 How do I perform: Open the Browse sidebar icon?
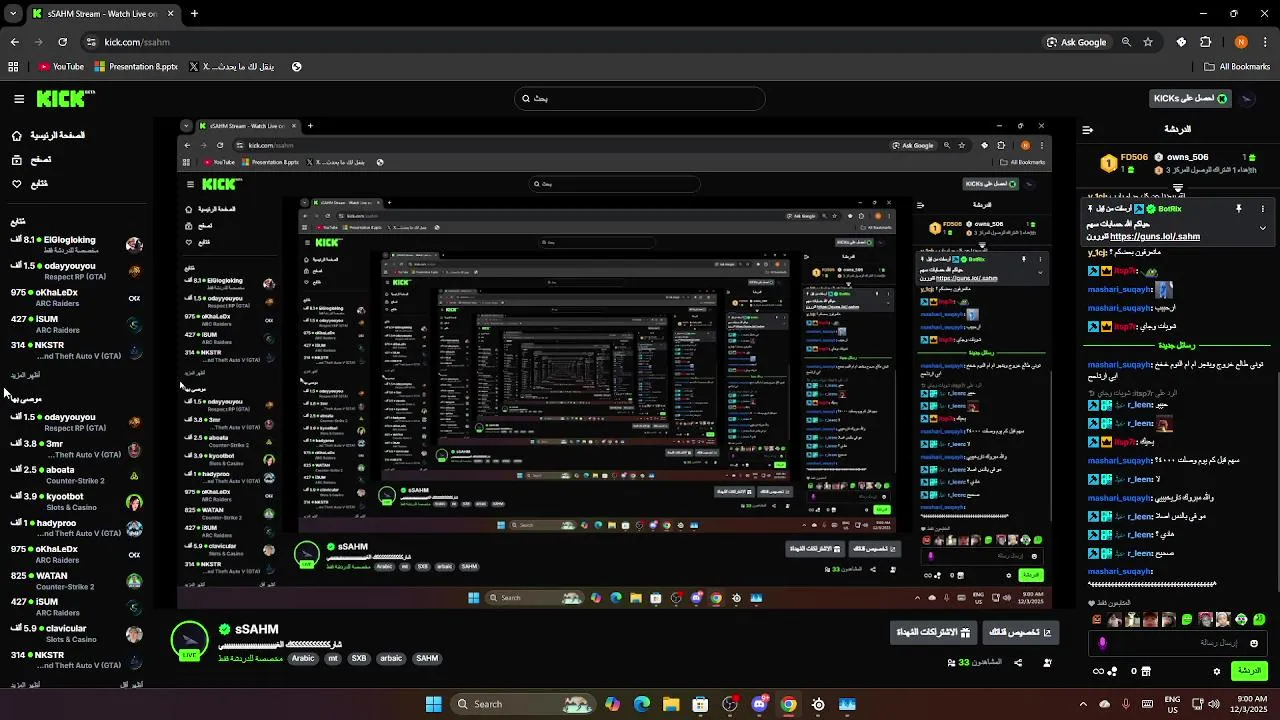tap(17, 159)
